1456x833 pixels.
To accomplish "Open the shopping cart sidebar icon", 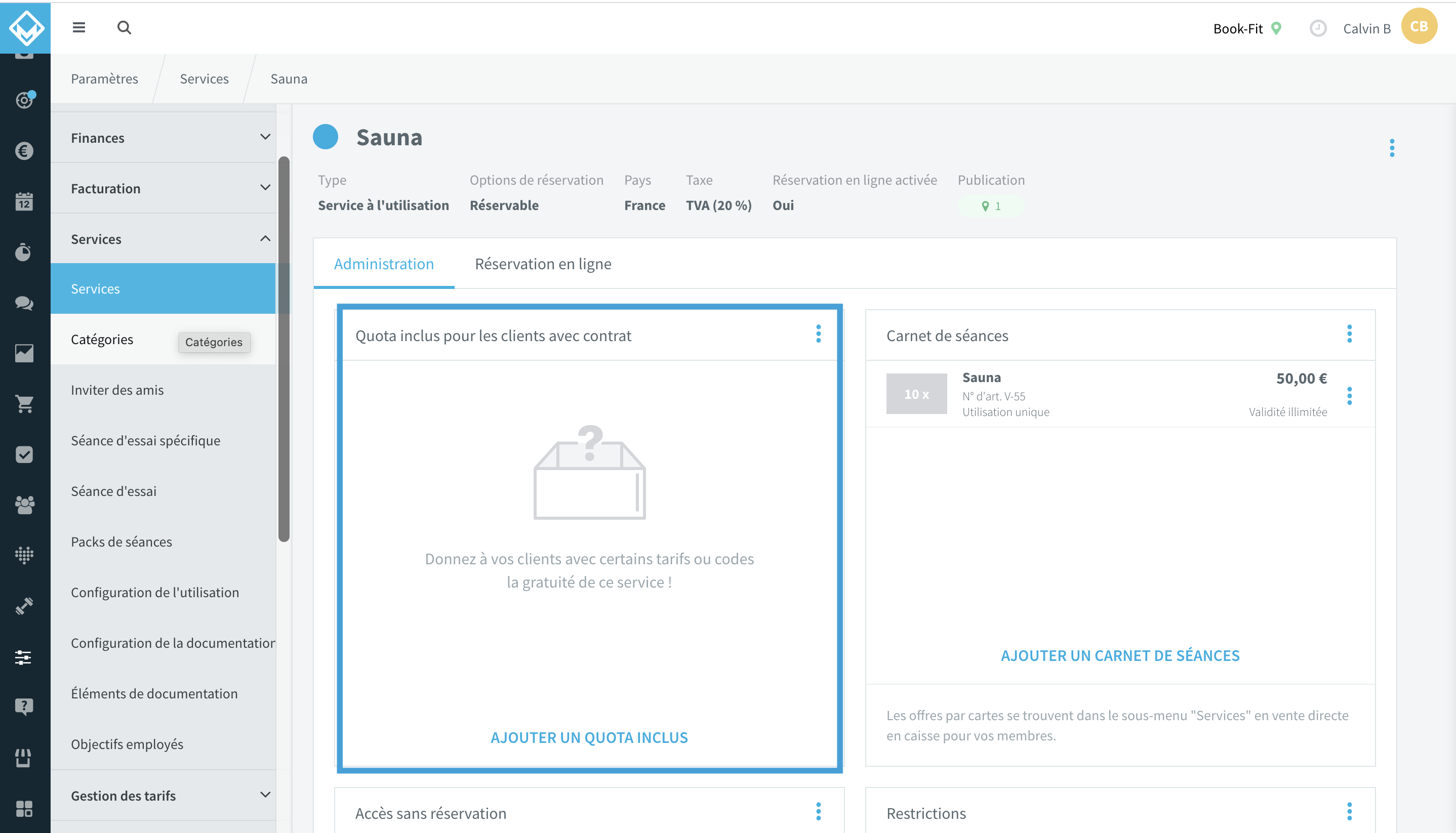I will (x=24, y=404).
